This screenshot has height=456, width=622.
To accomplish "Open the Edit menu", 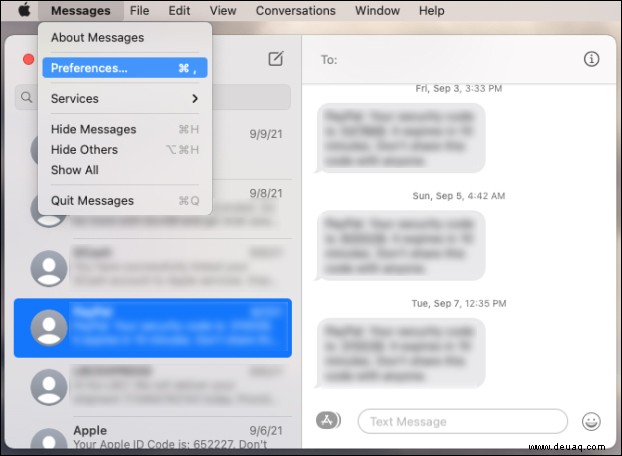I will tap(179, 11).
